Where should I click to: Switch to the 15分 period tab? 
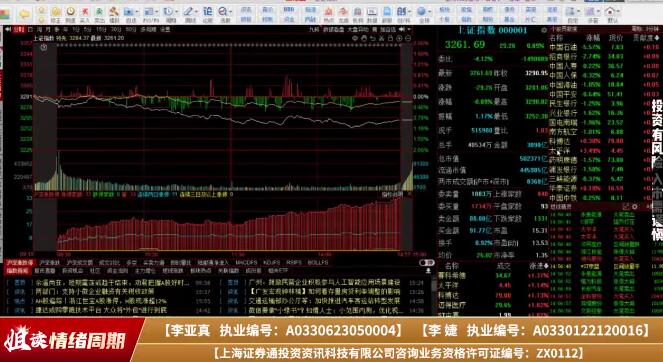click(x=101, y=30)
